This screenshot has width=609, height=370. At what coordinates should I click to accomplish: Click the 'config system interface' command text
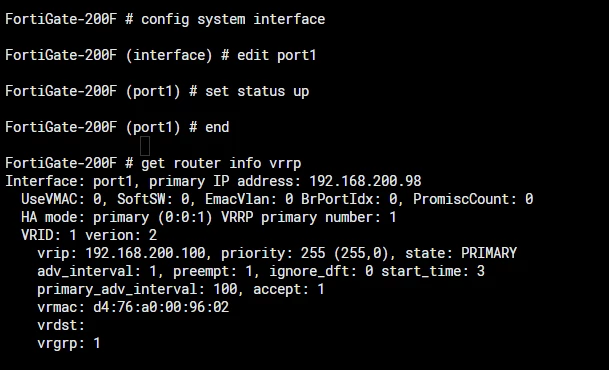233,19
